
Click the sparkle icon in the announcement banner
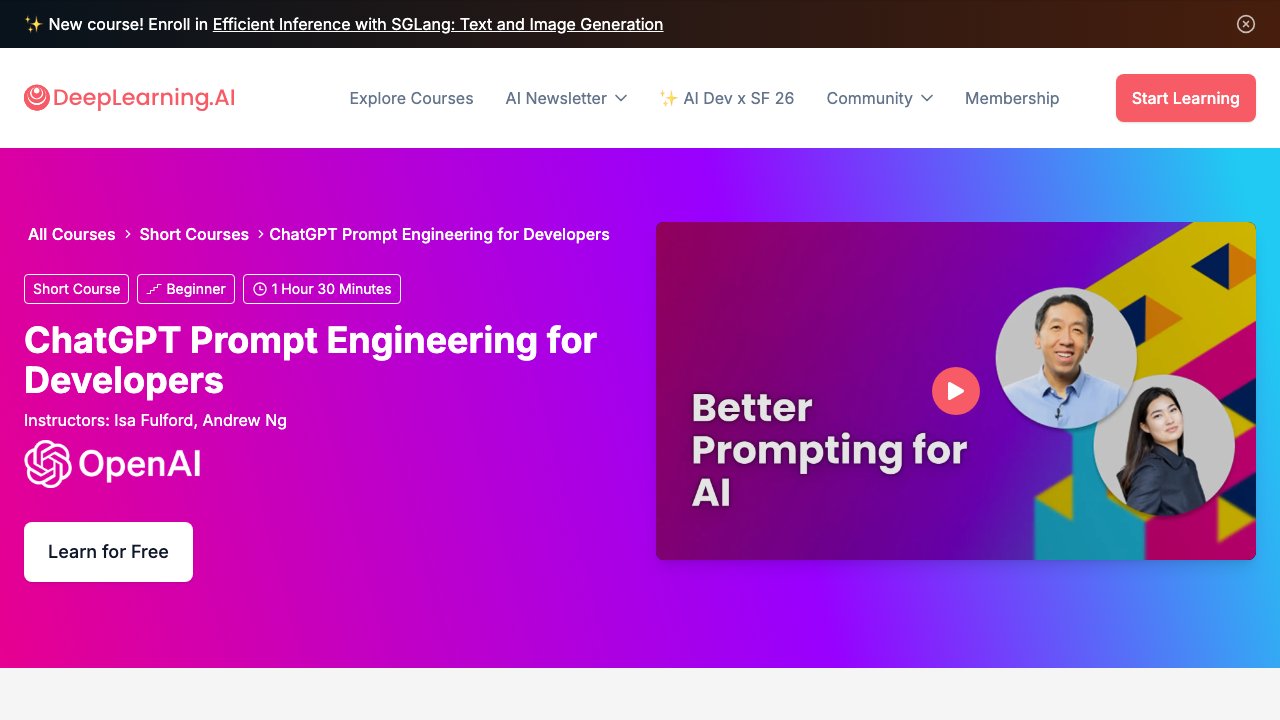[33, 24]
